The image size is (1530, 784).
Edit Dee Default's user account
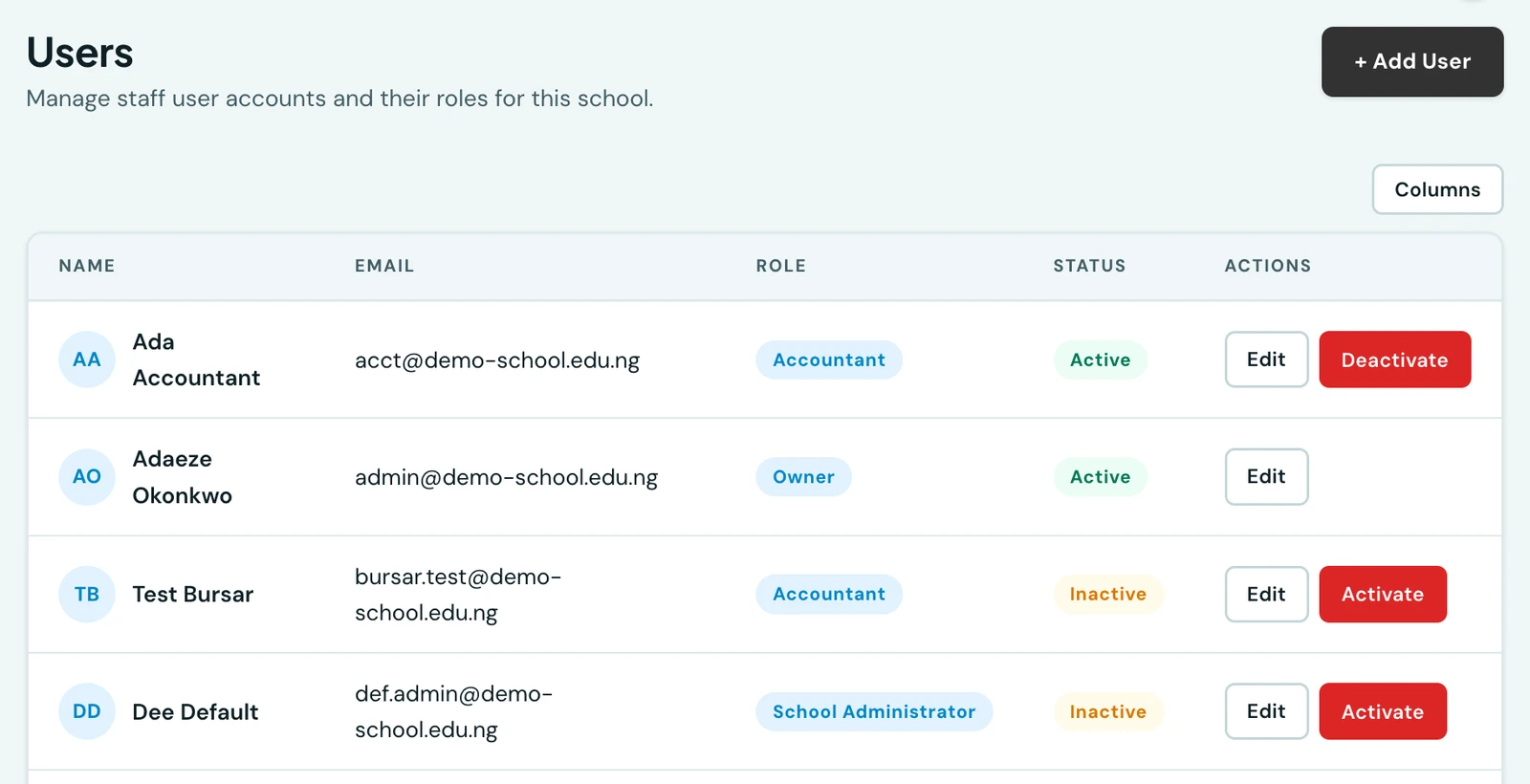click(x=1266, y=711)
